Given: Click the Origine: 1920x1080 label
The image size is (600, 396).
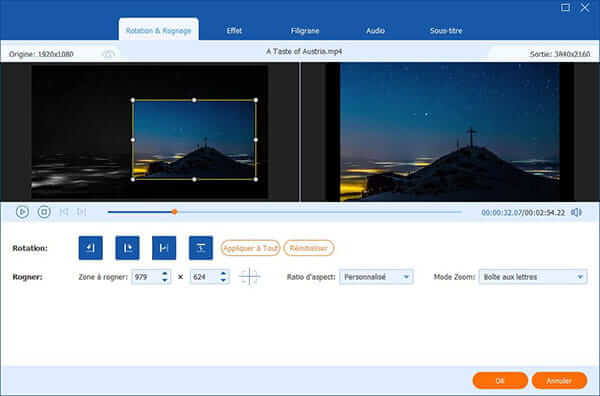Looking at the screenshot, I should coord(41,54).
